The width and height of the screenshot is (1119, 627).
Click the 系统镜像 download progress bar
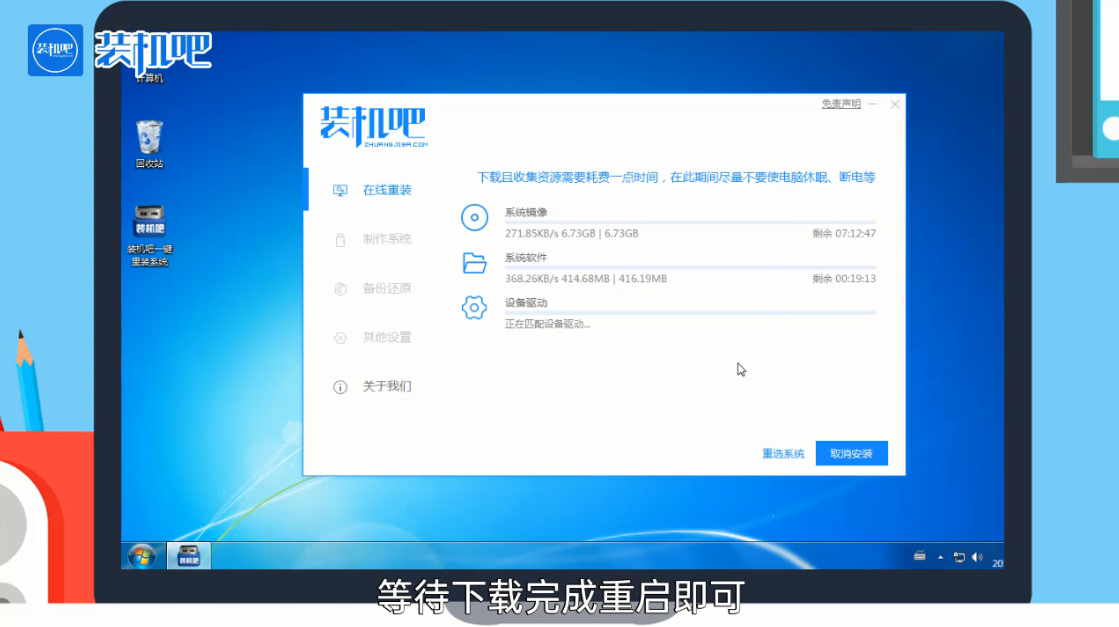coord(690,223)
